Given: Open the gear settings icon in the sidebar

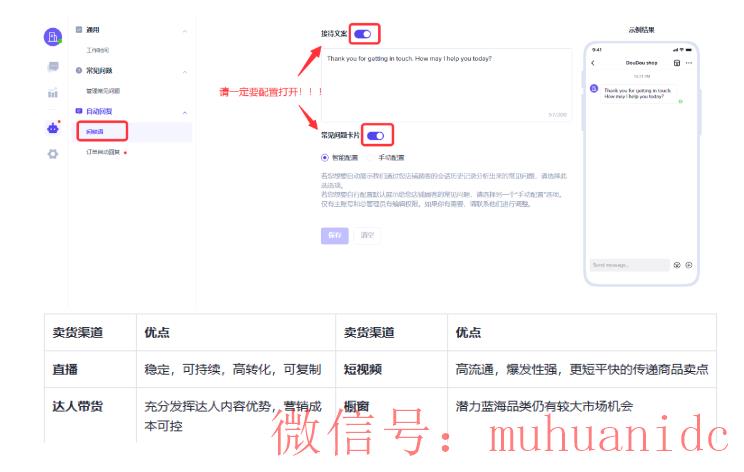Looking at the screenshot, I should 53,154.
